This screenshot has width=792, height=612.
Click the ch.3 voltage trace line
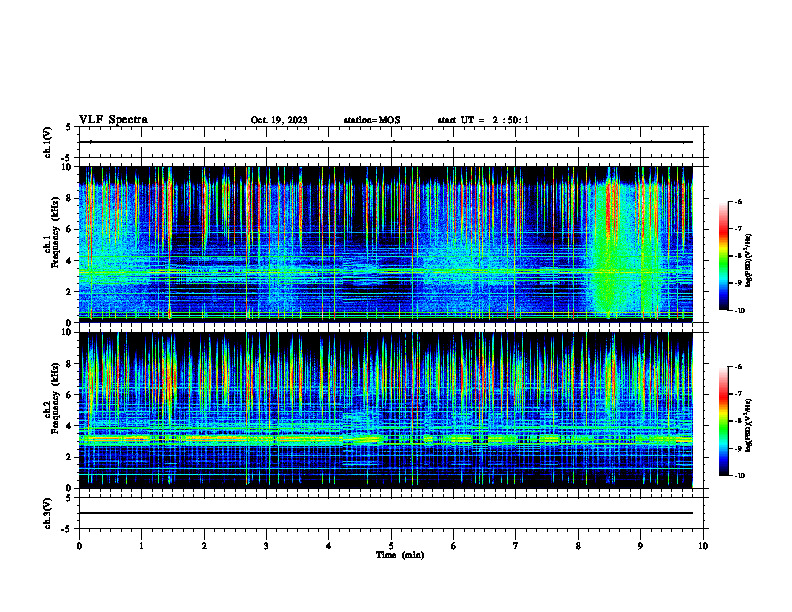tap(385, 513)
